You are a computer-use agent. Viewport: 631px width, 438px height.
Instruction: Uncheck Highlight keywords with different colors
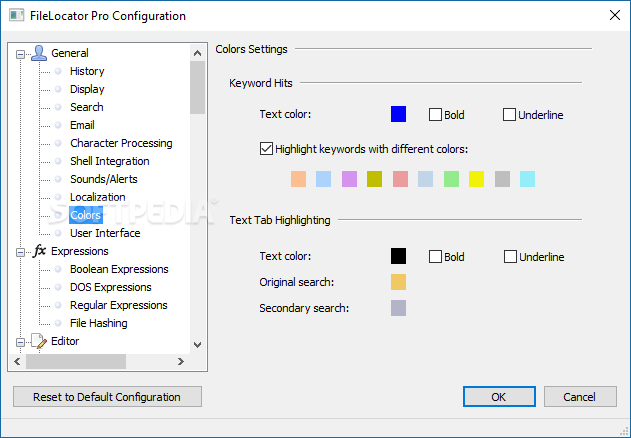266,149
